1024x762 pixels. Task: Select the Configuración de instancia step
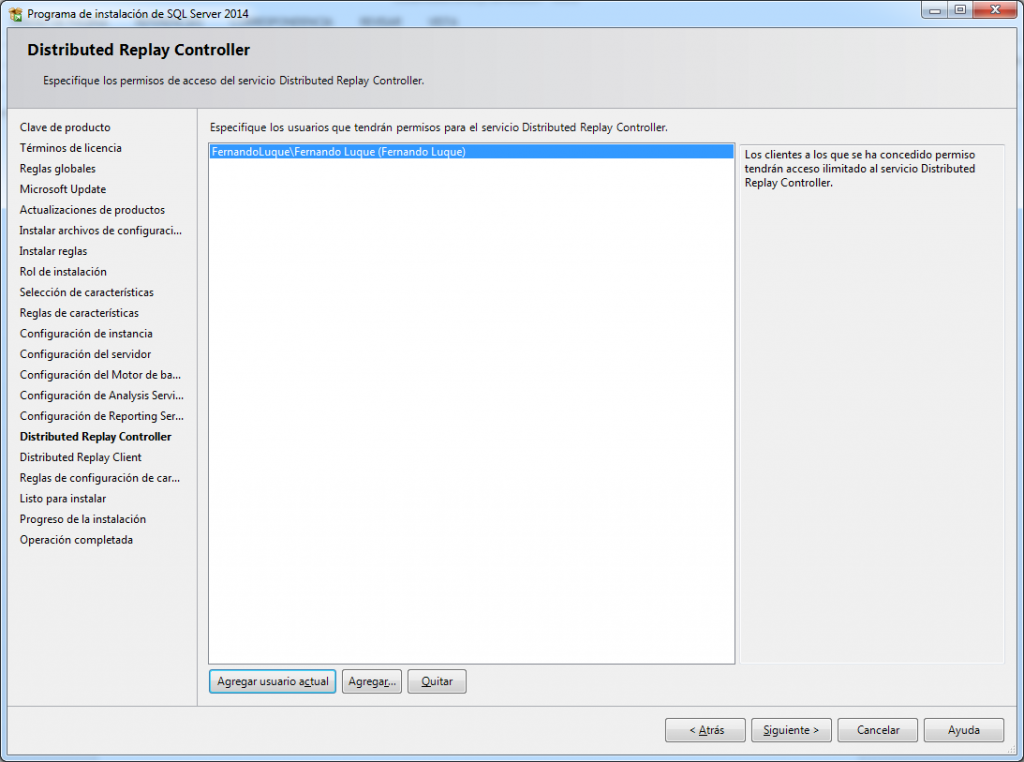click(x=86, y=334)
